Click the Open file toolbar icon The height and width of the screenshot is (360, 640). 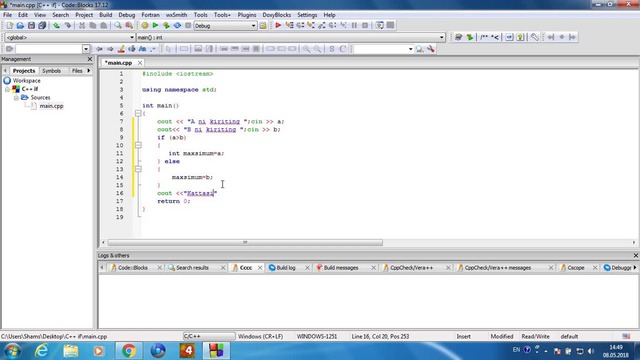tap(20, 25)
